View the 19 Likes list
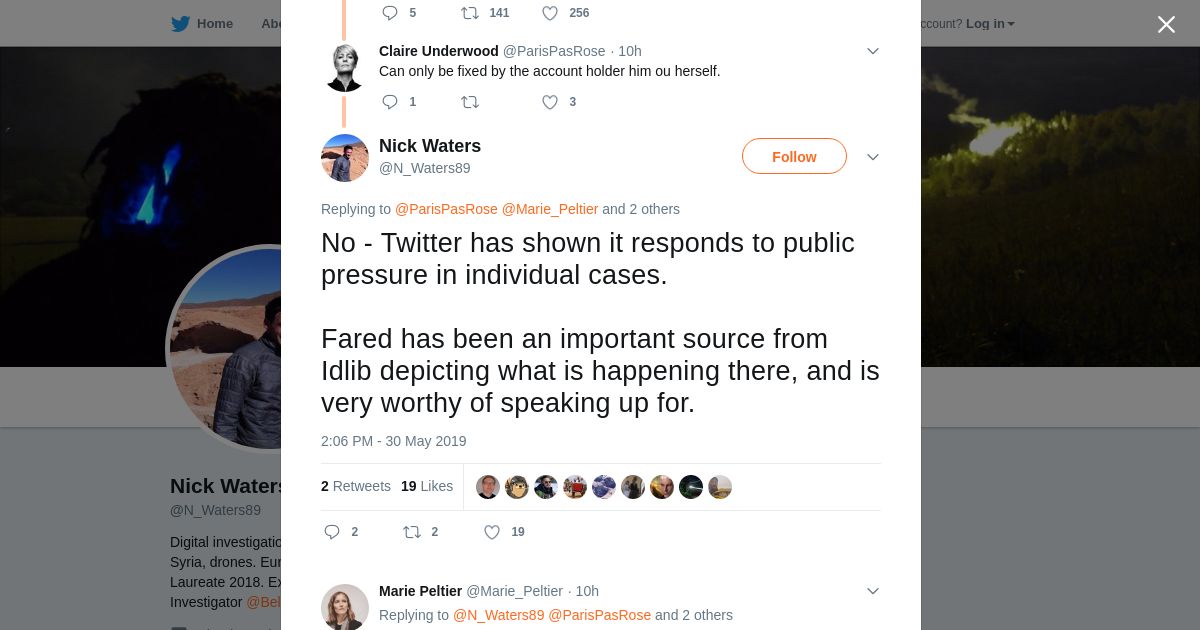 point(427,486)
